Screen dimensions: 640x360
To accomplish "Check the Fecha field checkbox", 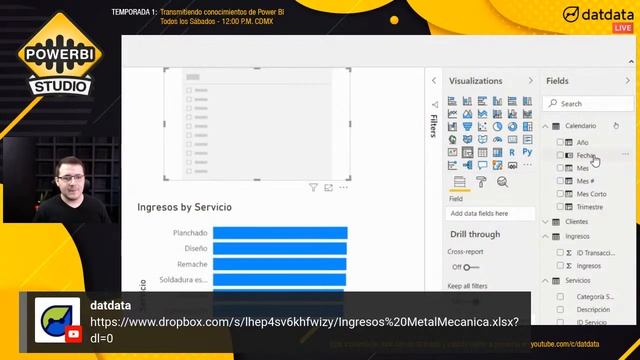I will click(560, 155).
